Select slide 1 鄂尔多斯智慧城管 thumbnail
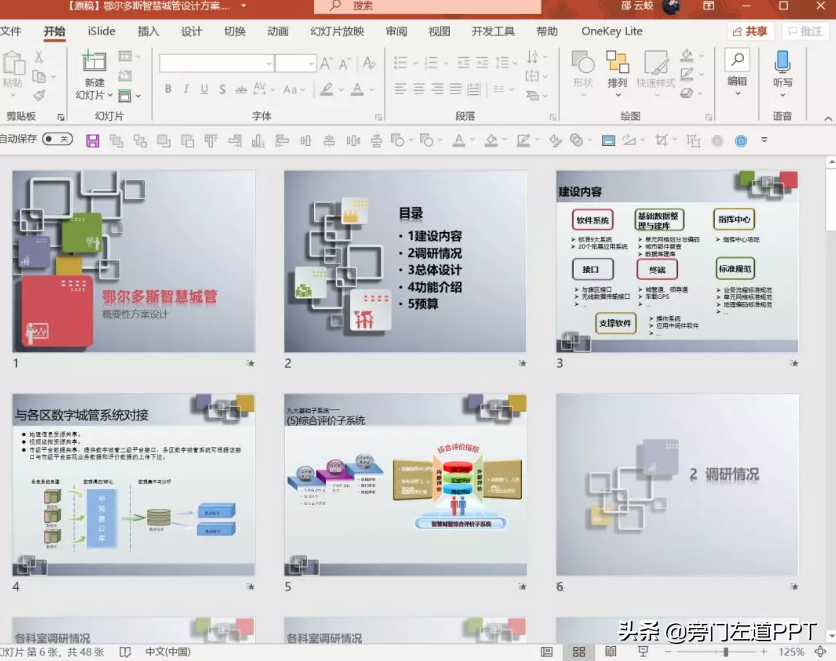Screen dimensions: 836x661 [133, 261]
